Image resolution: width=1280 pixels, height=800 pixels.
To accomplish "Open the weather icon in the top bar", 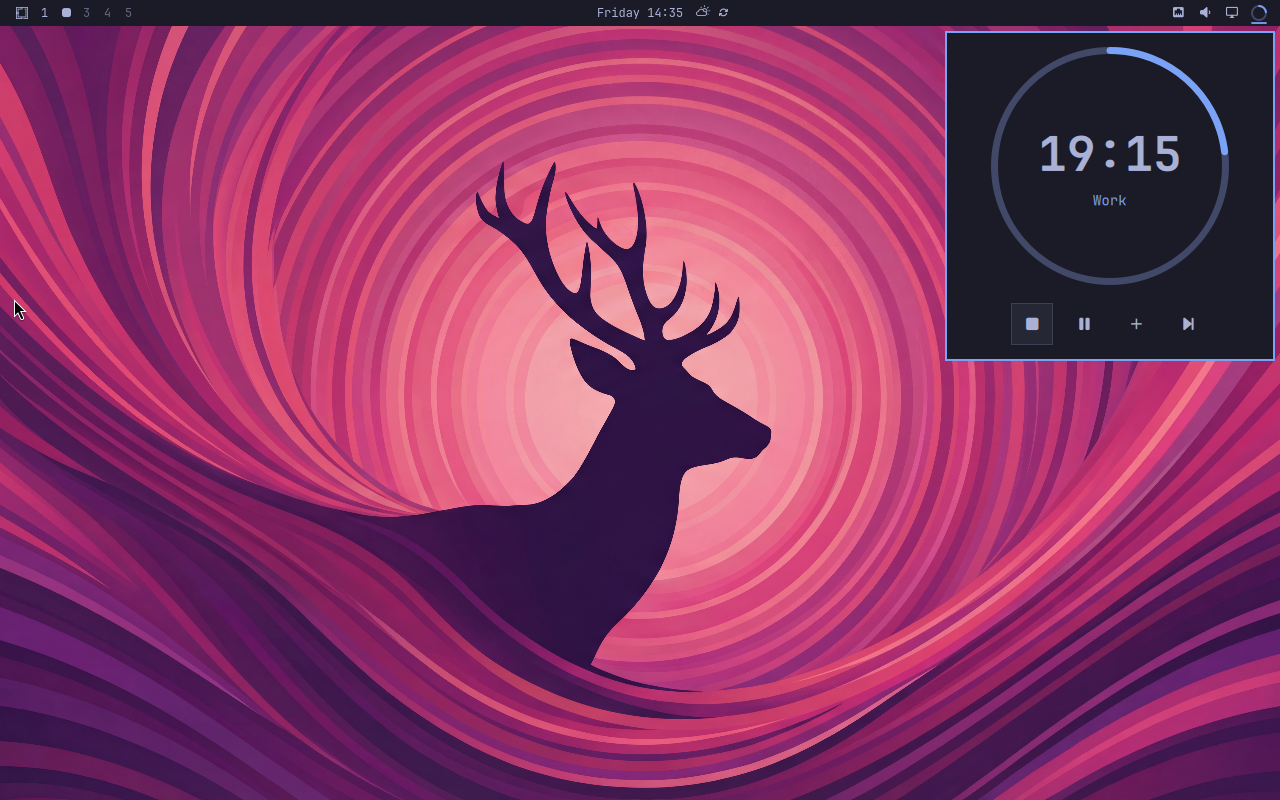I will pos(703,13).
